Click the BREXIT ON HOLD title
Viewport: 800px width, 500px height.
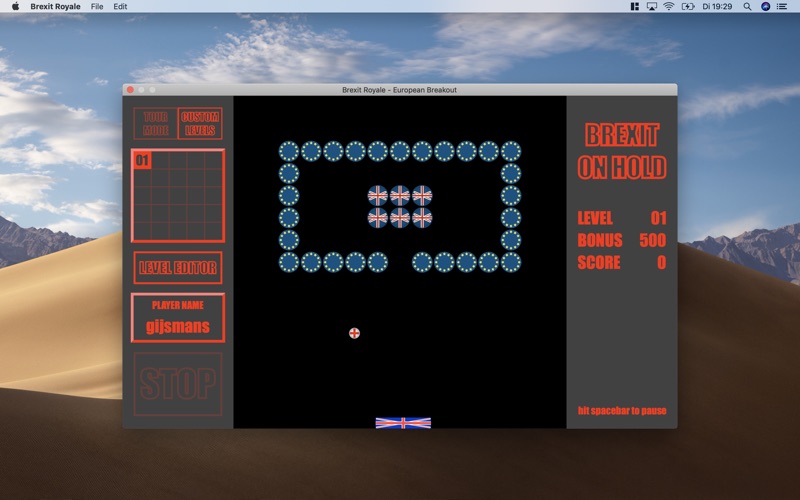pos(622,151)
